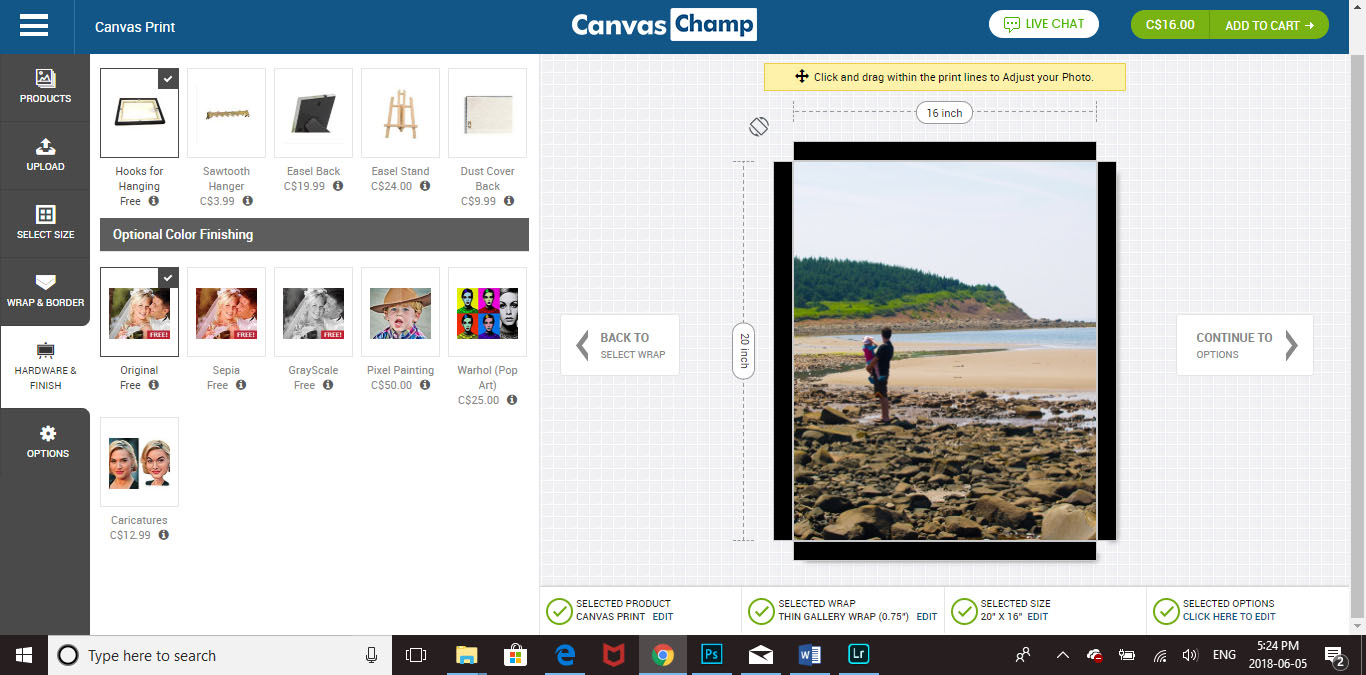1366x675 pixels.
Task: Show info for Original finish
Action: (x=154, y=385)
